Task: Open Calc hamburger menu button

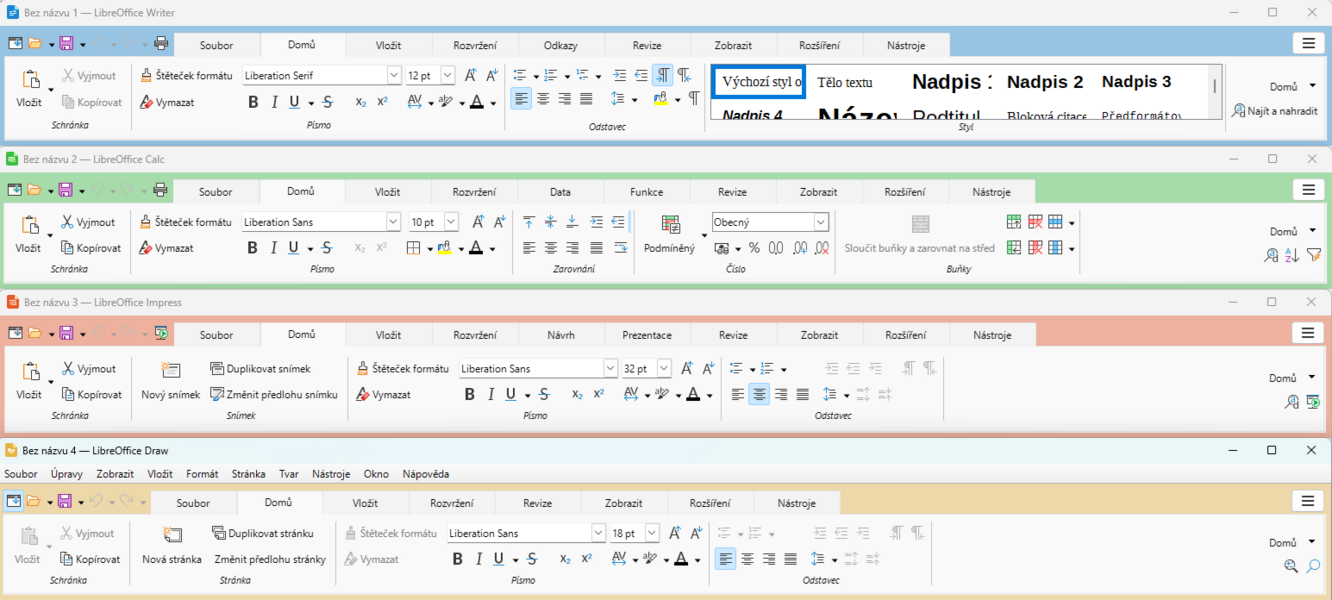Action: (x=1308, y=190)
